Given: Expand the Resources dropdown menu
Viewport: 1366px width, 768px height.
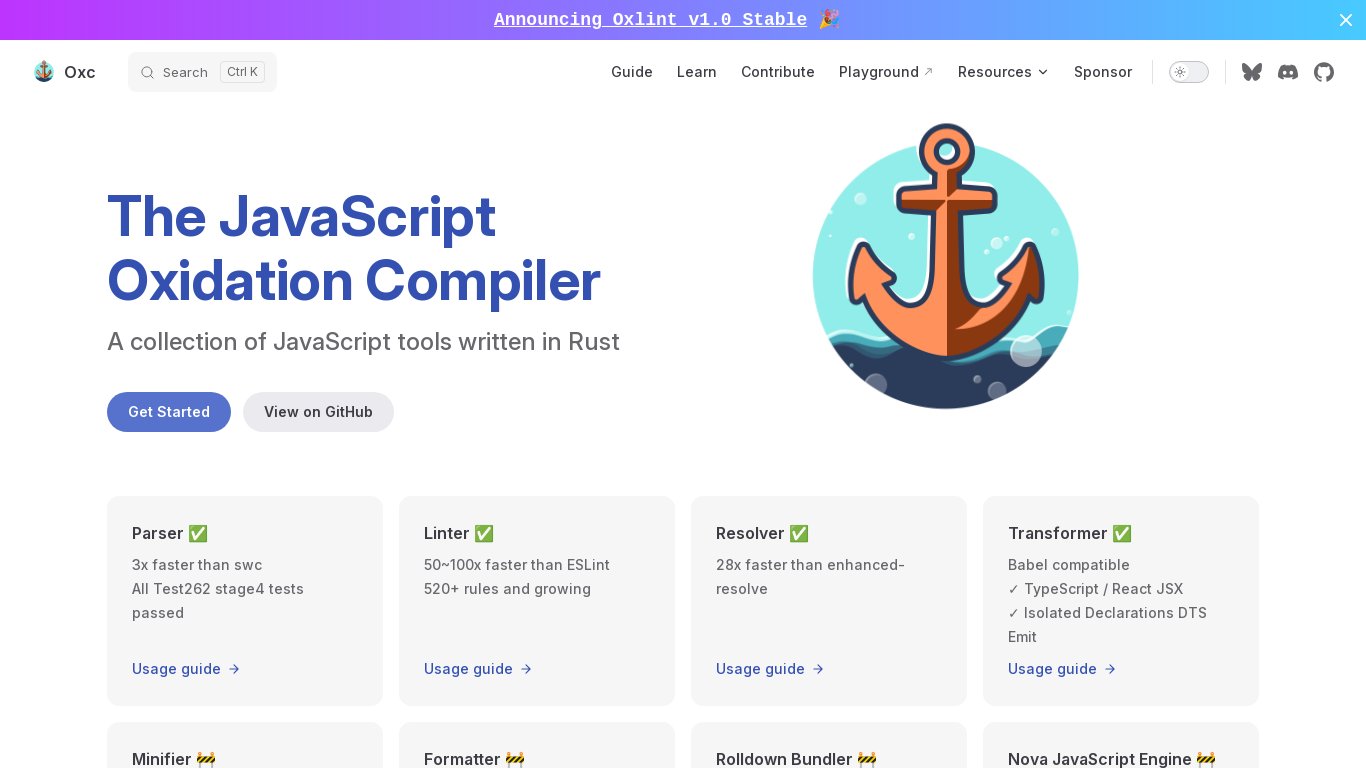Looking at the screenshot, I should click(1003, 72).
